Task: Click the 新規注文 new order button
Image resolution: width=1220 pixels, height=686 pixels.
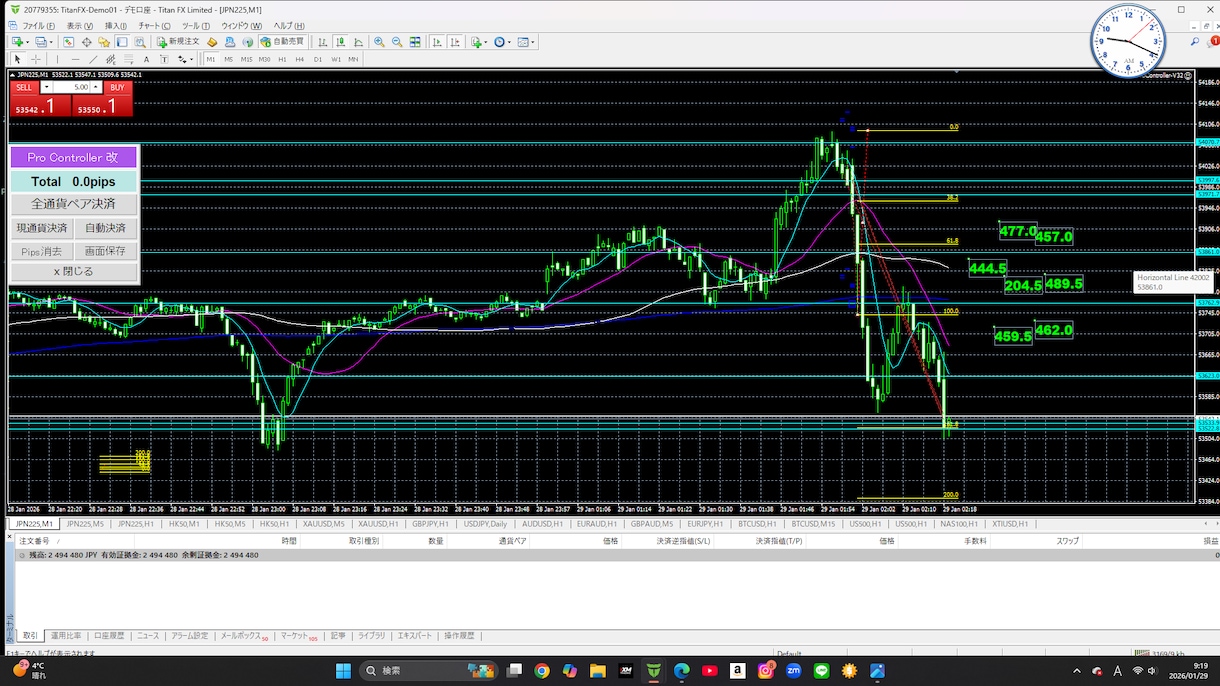Action: pyautogui.click(x=177, y=42)
